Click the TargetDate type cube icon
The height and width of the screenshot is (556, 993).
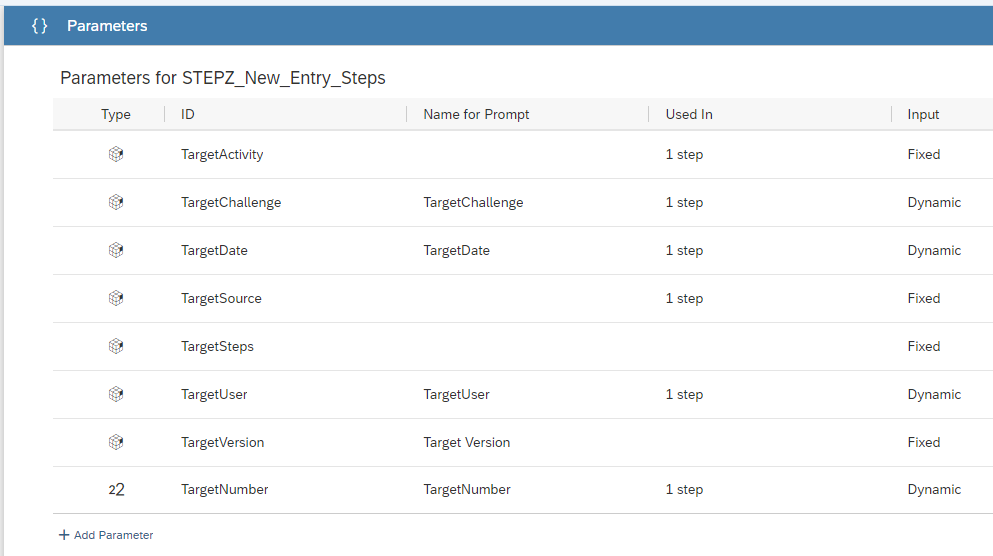coord(116,250)
